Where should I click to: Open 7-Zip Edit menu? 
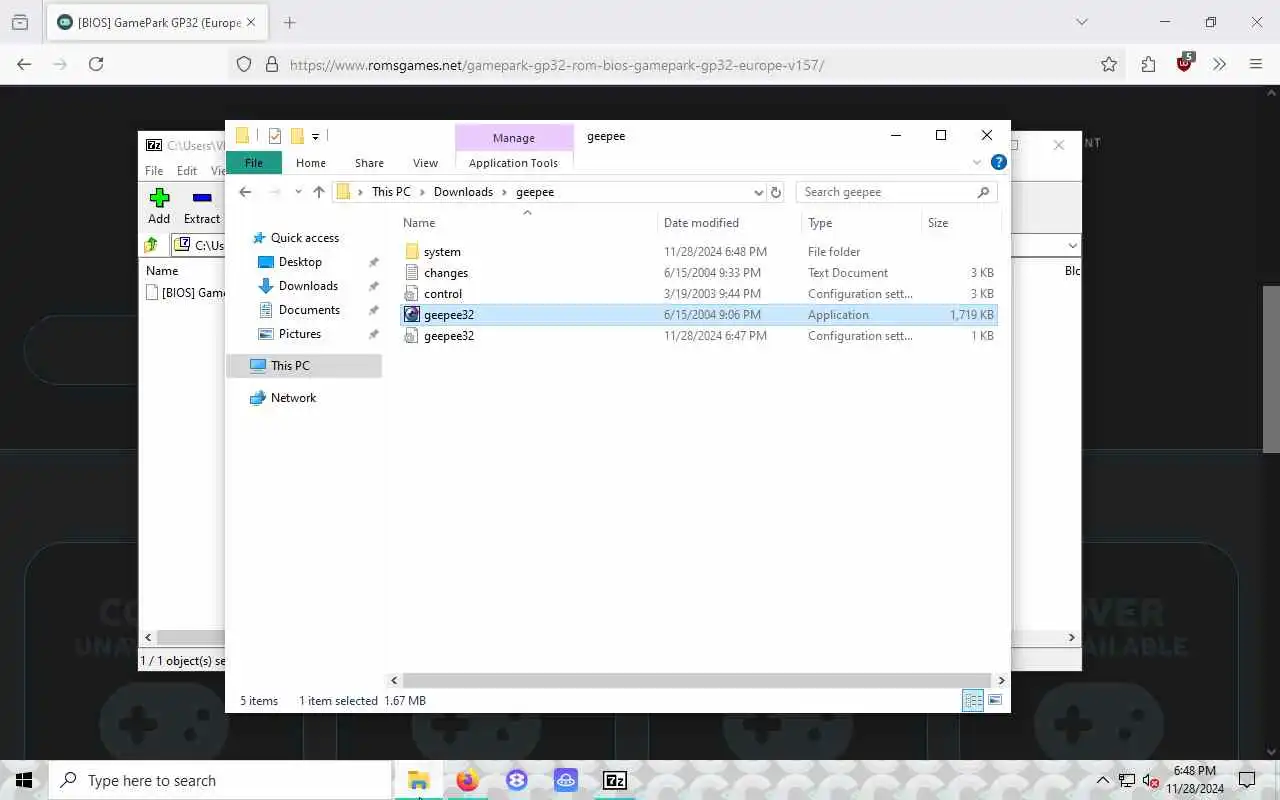pos(187,171)
